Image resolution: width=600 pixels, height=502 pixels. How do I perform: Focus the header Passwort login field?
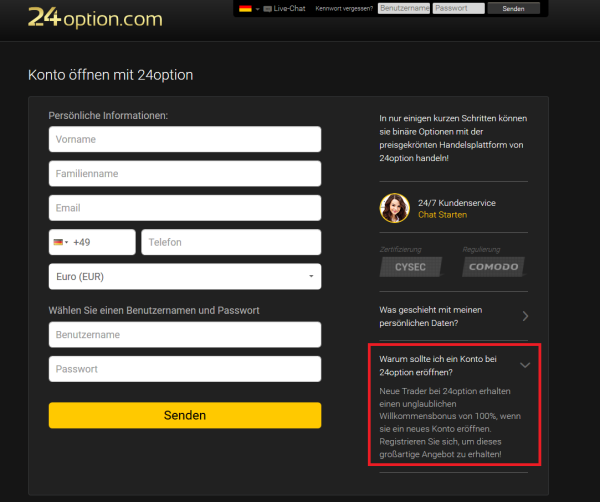pos(458,8)
